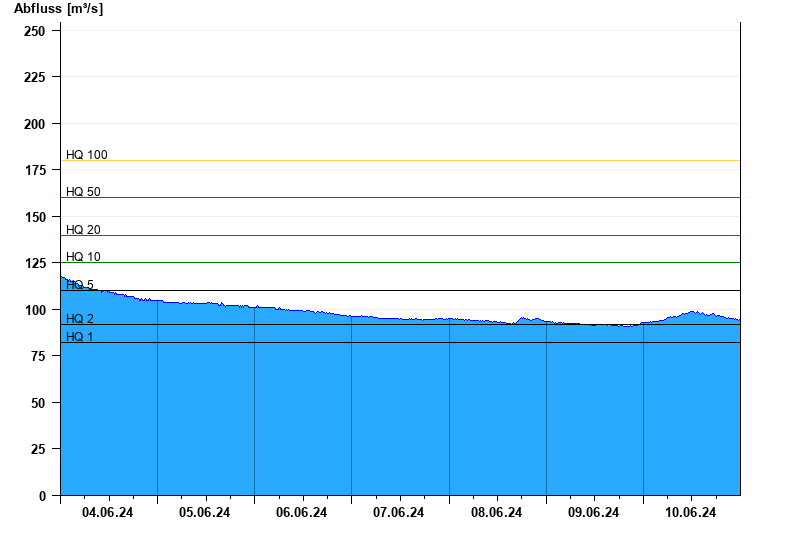Image resolution: width=800 pixels, height=550 pixels.
Task: Click the 50 y-axis value
Action: (x=38, y=403)
